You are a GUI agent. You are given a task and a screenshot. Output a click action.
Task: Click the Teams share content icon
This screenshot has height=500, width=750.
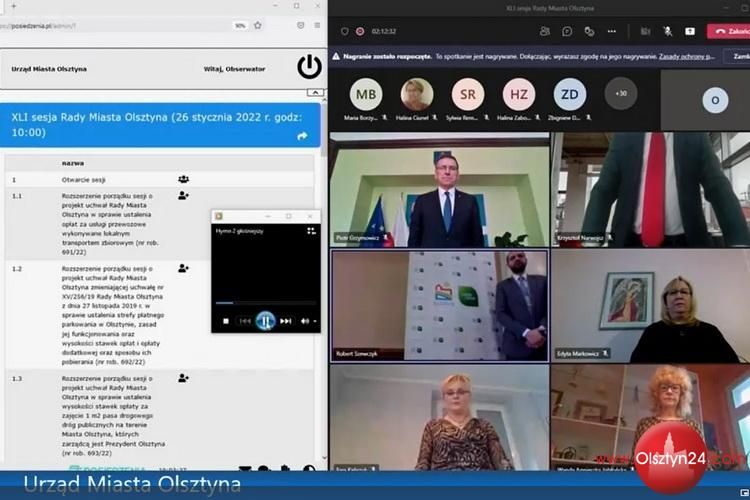click(x=690, y=31)
